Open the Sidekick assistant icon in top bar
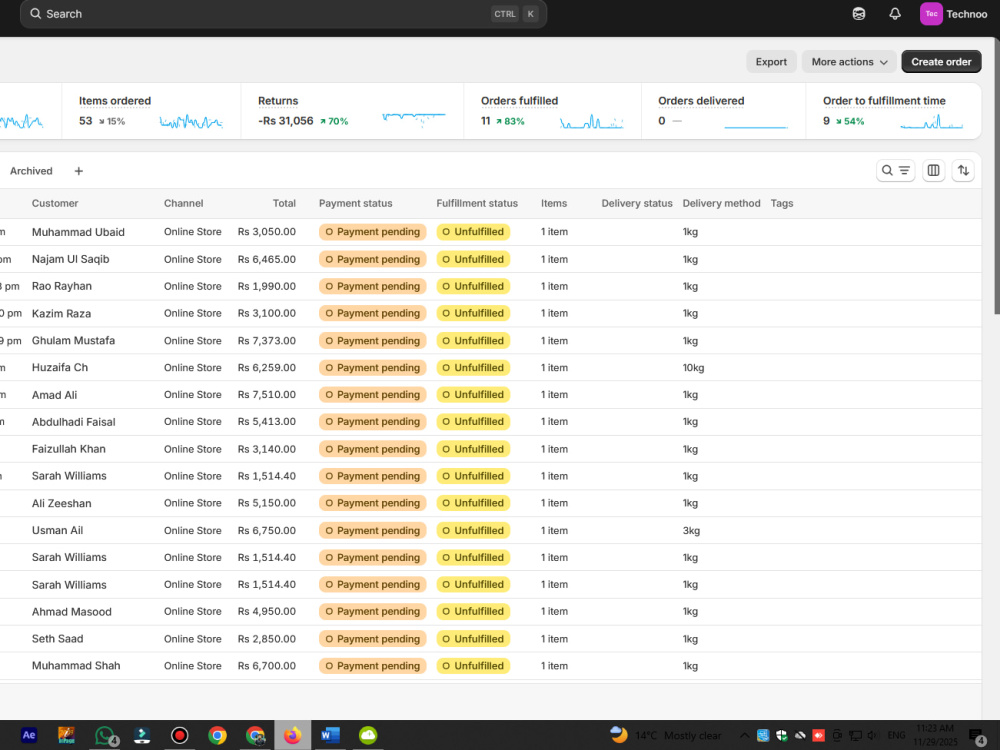The width and height of the screenshot is (1000, 750). (x=858, y=14)
